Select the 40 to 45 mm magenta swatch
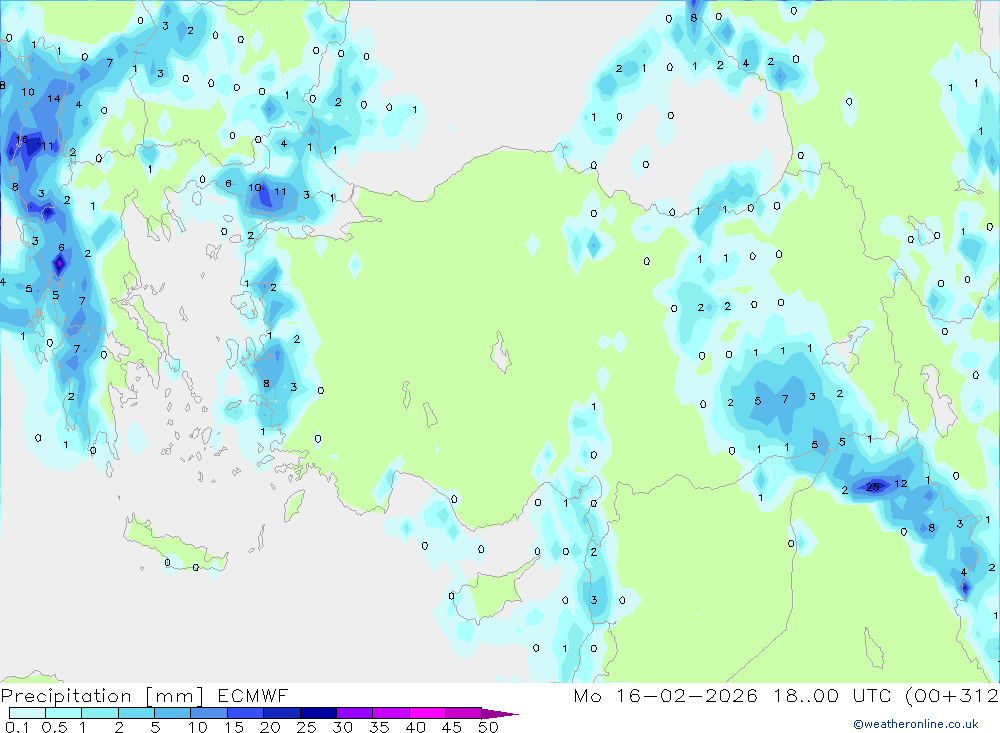The height and width of the screenshot is (733, 1000). point(427,713)
